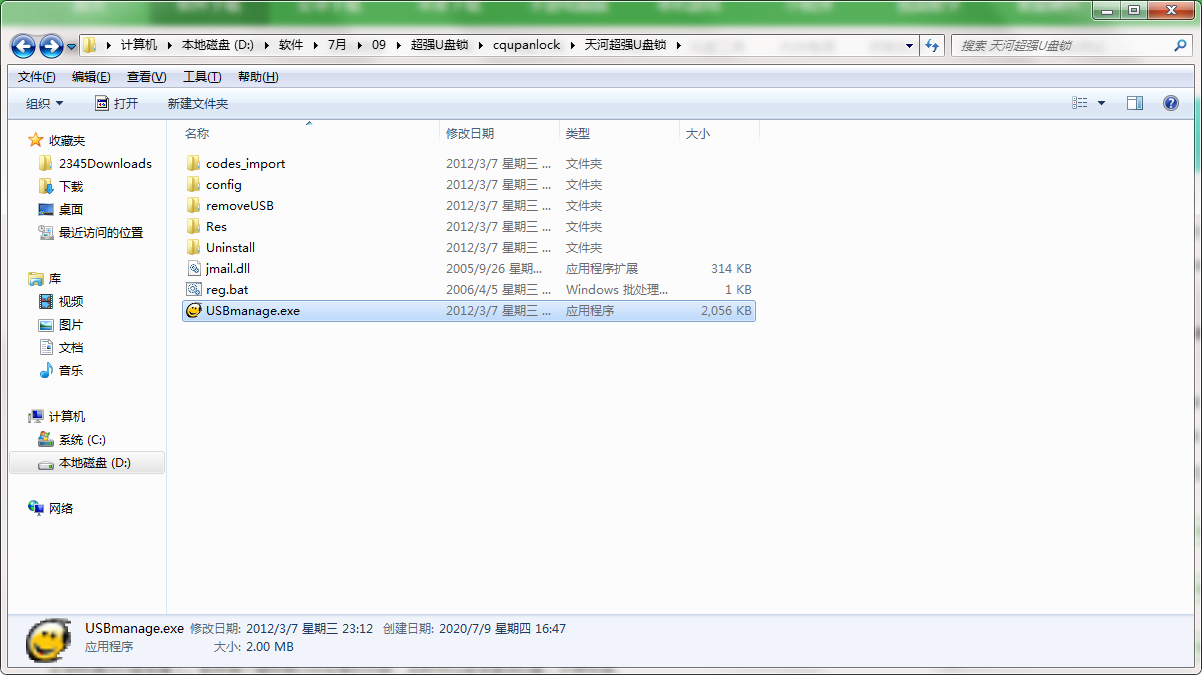Click 计算机 in the address breadcrumb

138,45
